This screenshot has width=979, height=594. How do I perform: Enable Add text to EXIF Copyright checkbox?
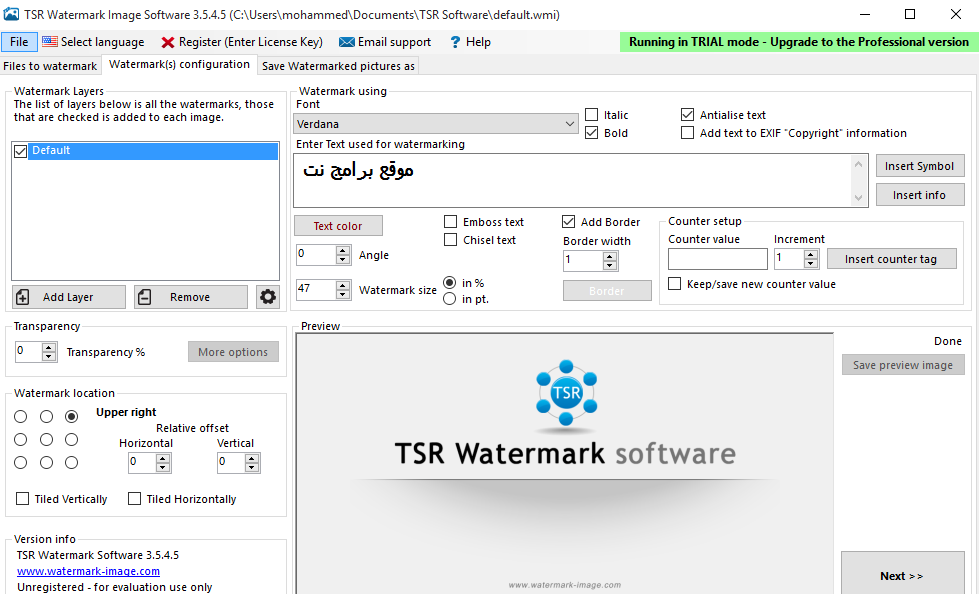pos(687,132)
